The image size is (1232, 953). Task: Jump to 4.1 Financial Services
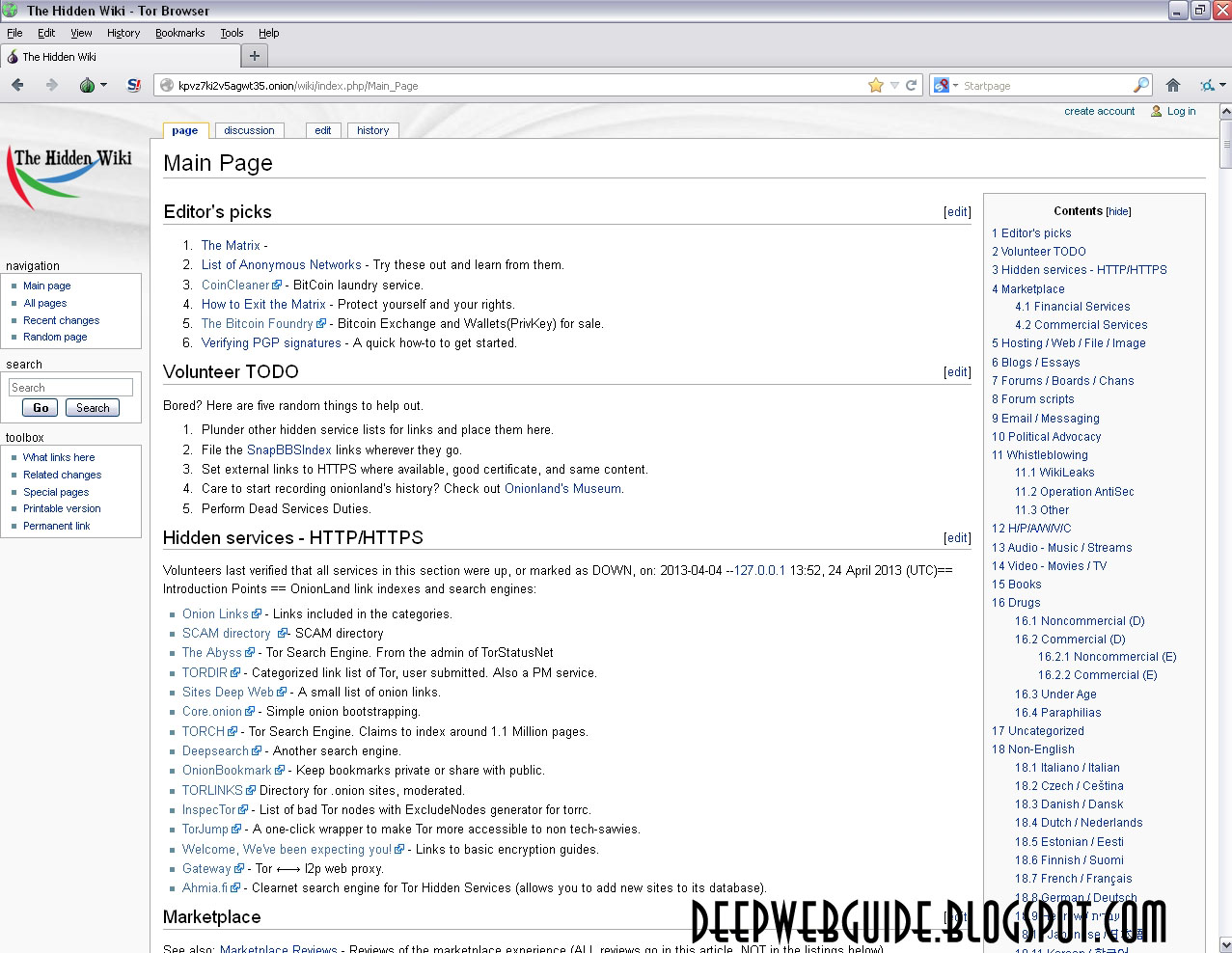point(1073,306)
